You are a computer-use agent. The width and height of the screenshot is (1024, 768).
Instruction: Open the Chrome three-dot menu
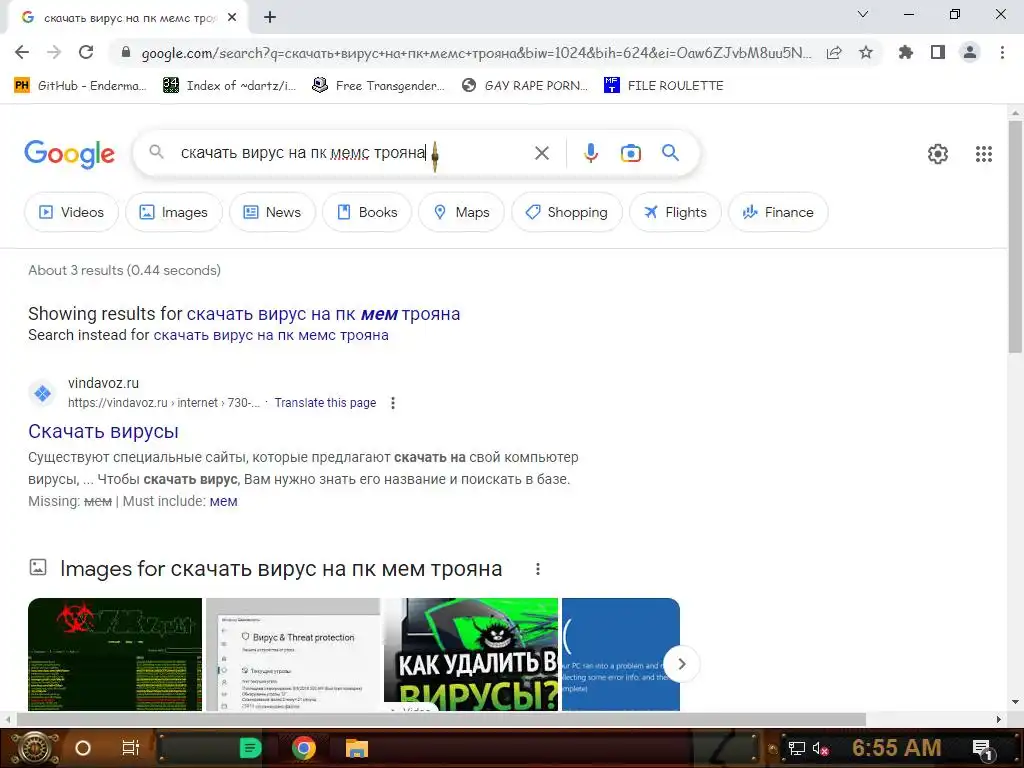1002,52
